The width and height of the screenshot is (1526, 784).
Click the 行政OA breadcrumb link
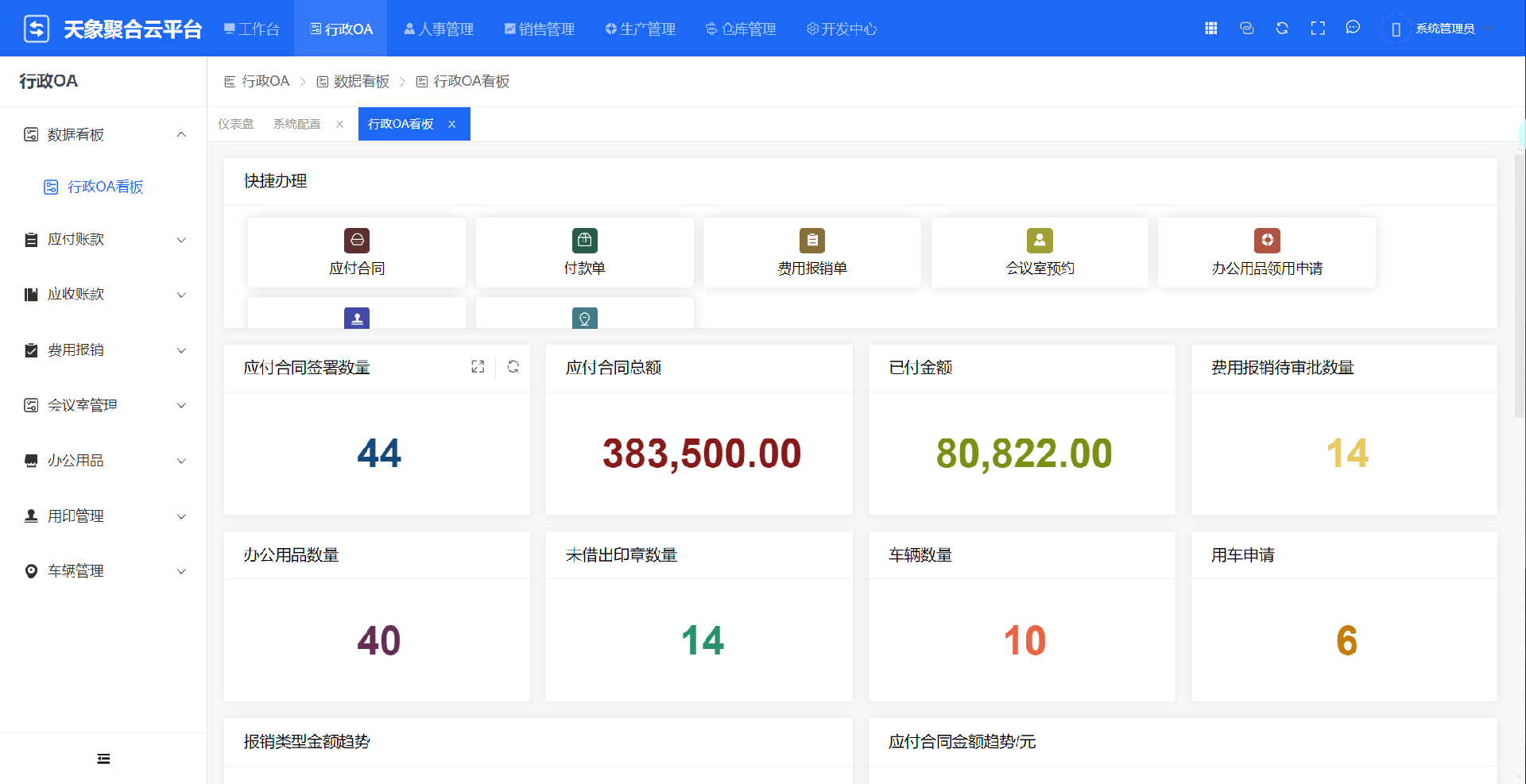point(257,81)
